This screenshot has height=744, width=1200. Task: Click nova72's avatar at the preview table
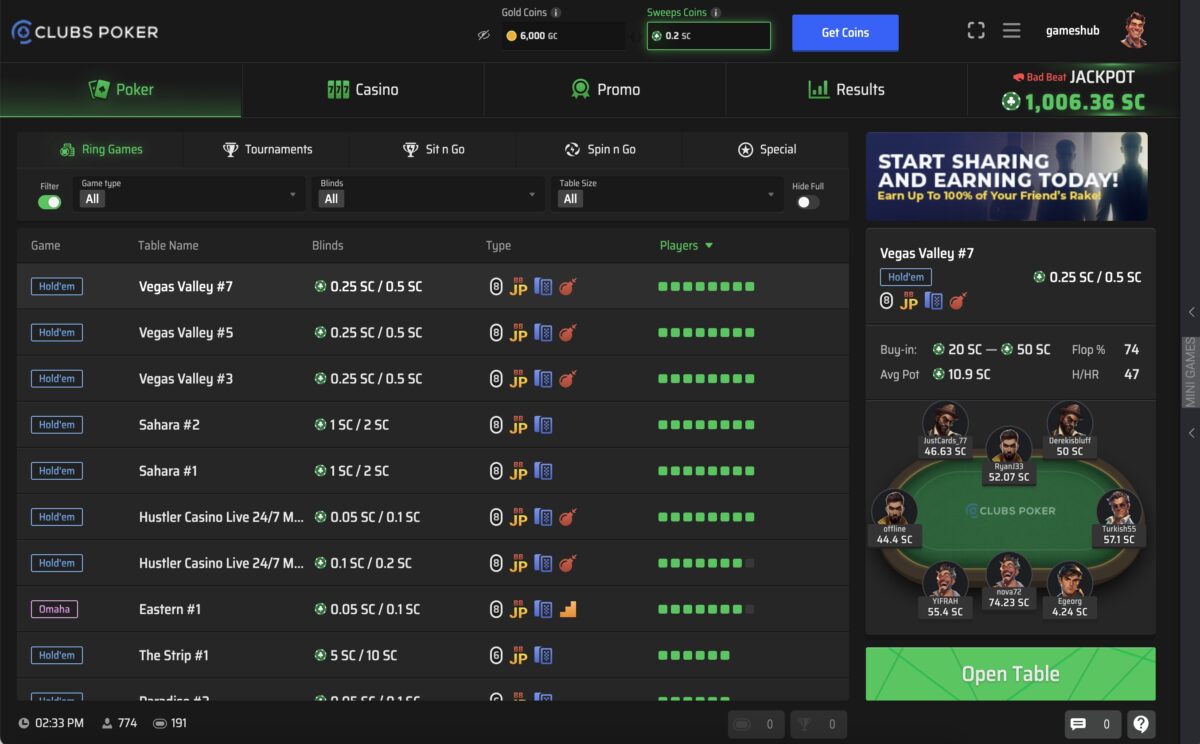[1008, 571]
